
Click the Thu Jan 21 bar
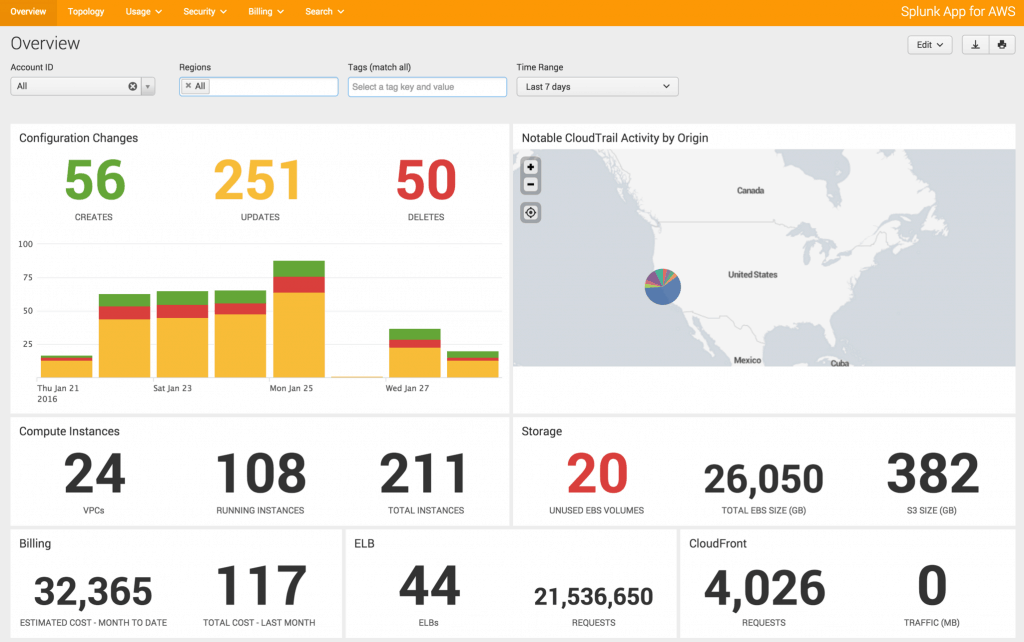67,367
